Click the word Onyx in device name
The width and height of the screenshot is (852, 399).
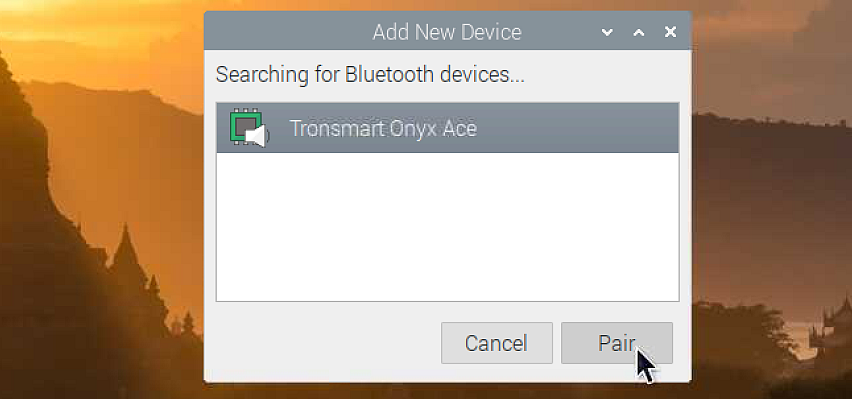414,129
